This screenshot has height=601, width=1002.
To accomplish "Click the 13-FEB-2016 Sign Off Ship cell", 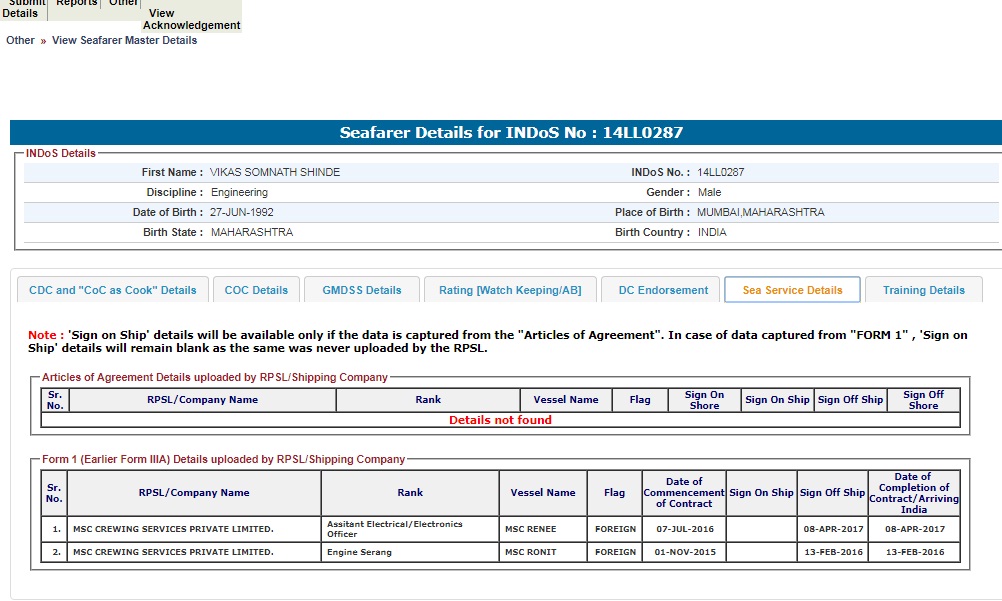I will pyautogui.click(x=832, y=552).
